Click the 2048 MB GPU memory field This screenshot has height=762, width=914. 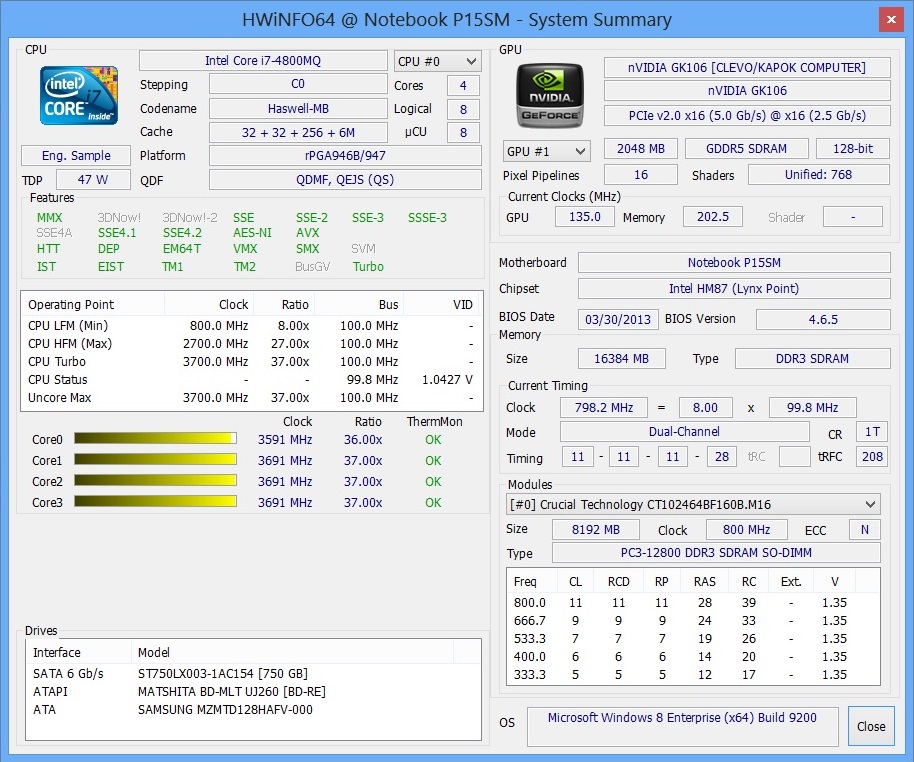click(641, 149)
